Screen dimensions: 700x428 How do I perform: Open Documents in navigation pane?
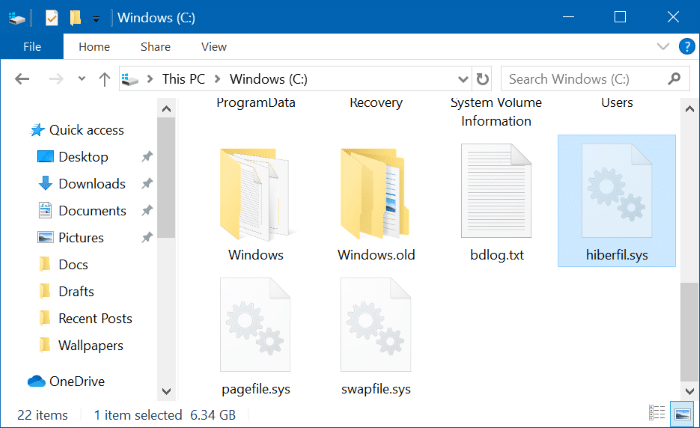pyautogui.click(x=92, y=210)
